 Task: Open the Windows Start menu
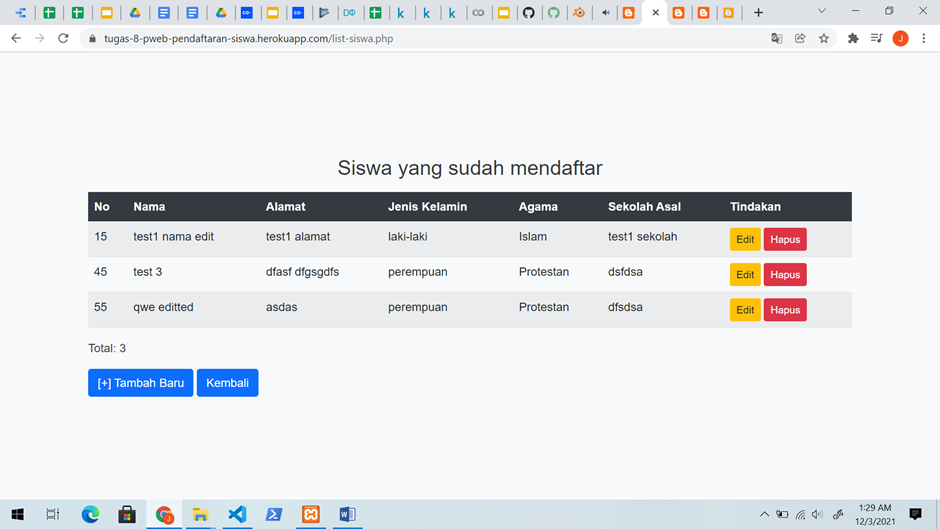pyautogui.click(x=17, y=514)
